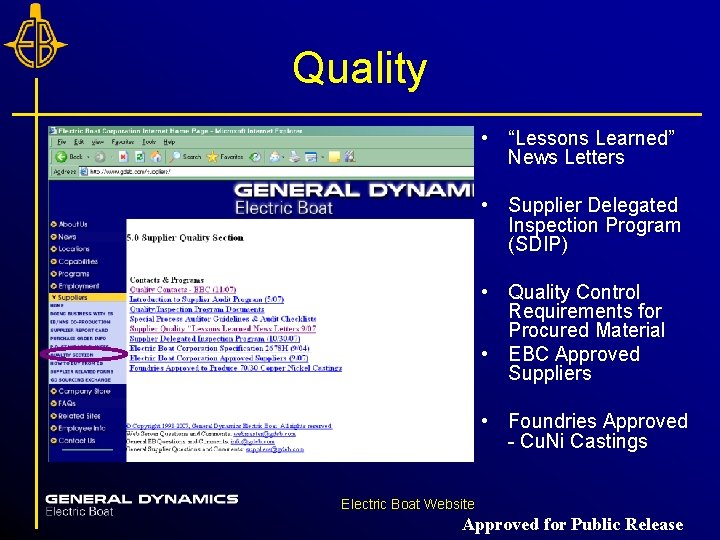Click the Mail envelope toolbar icon
The image size is (720, 540).
[x=275, y=157]
